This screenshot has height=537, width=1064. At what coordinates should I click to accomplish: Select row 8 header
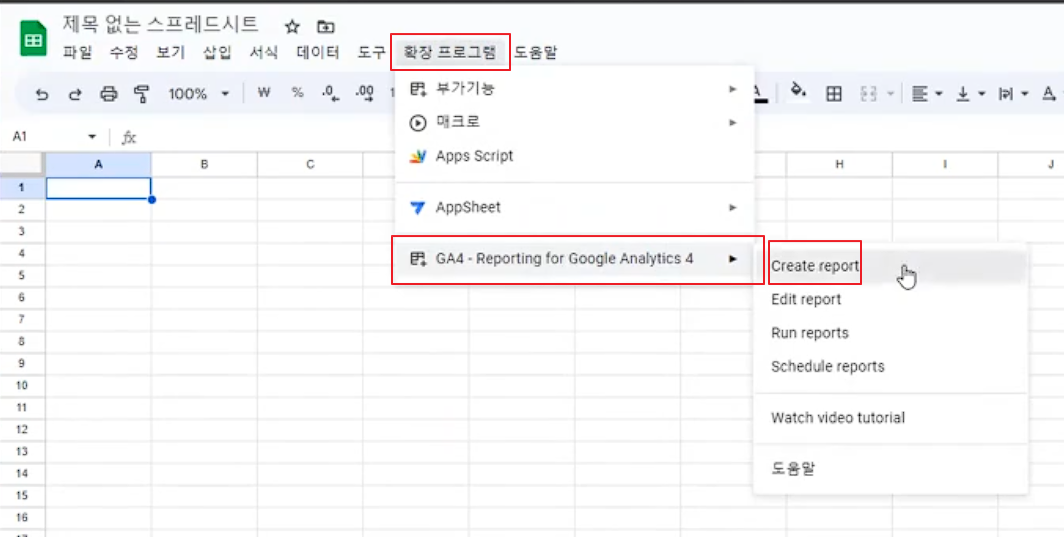pos(22,341)
